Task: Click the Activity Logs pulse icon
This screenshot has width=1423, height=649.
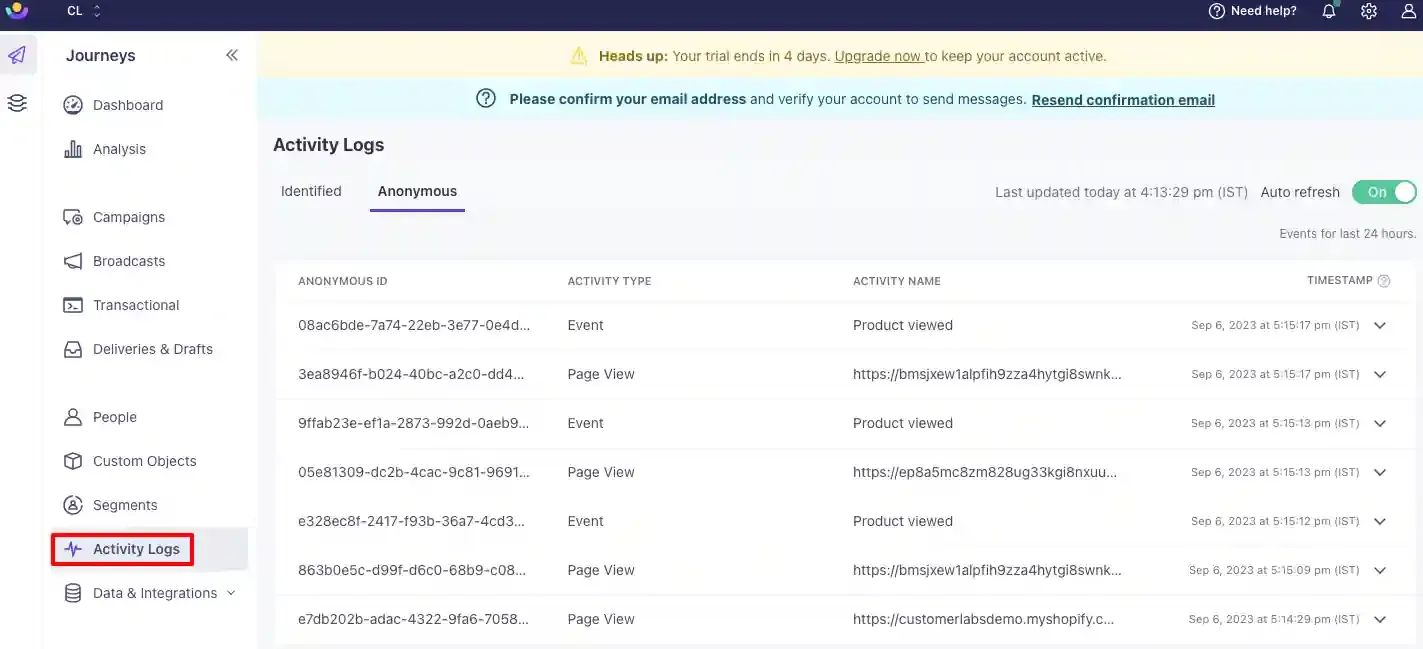Action: [73, 549]
